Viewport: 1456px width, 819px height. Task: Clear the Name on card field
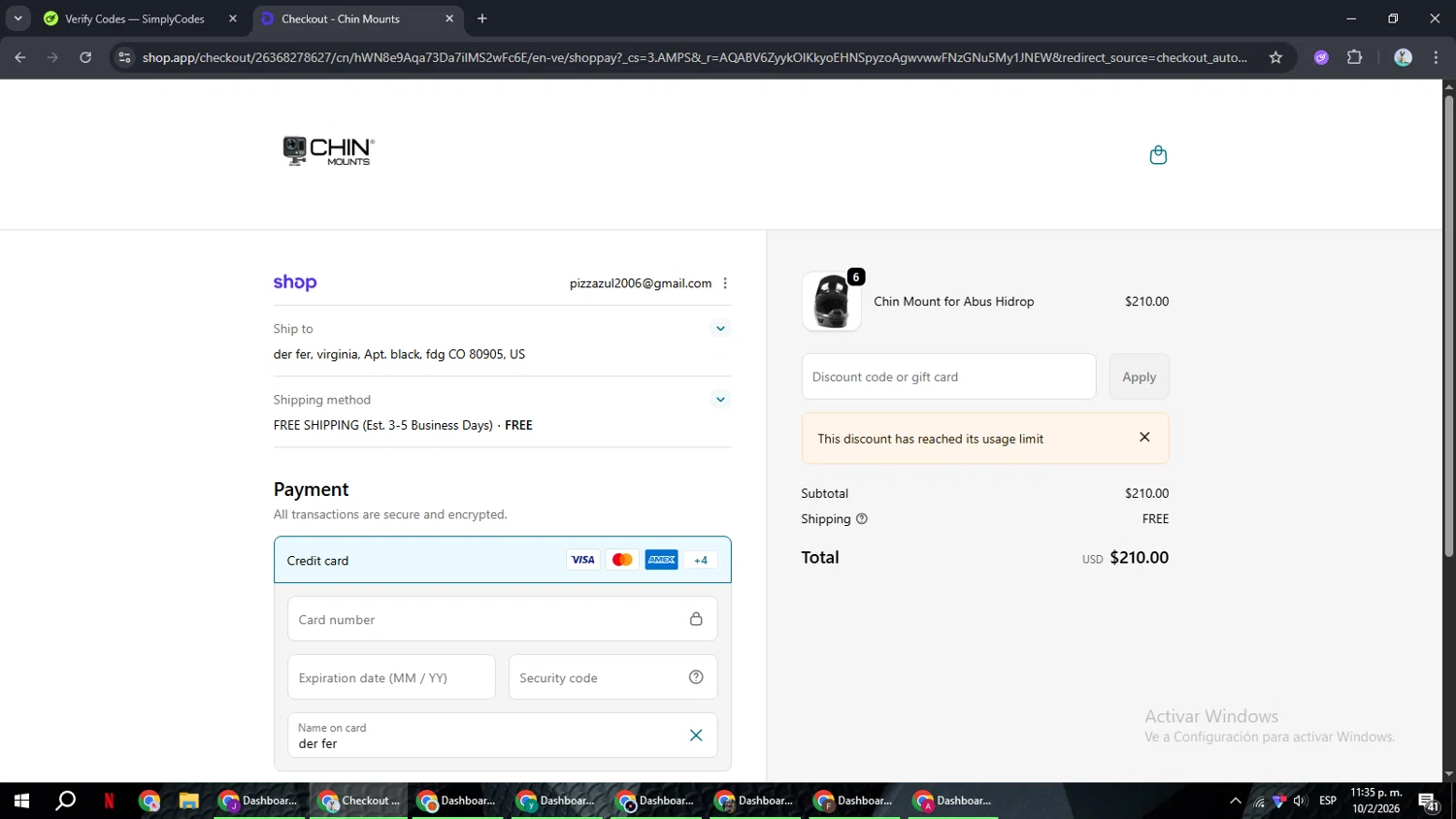point(696,736)
